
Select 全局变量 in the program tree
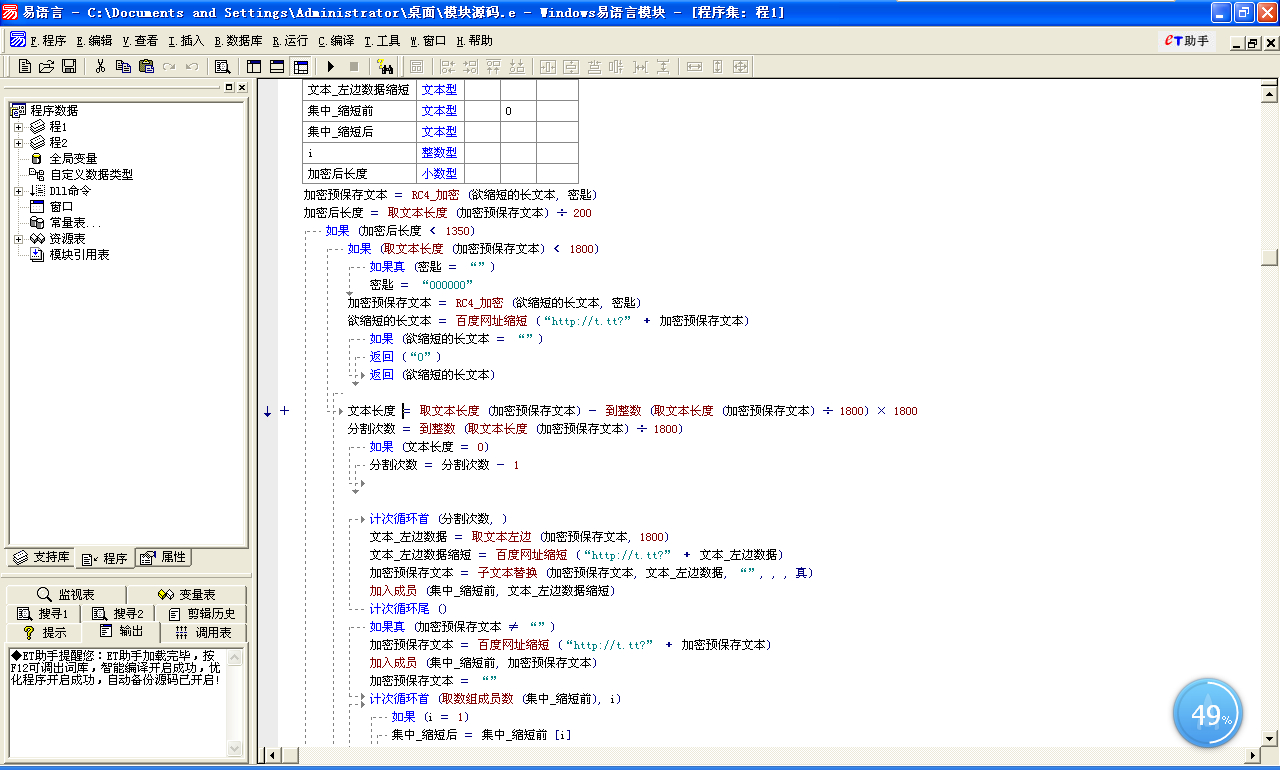[73, 159]
